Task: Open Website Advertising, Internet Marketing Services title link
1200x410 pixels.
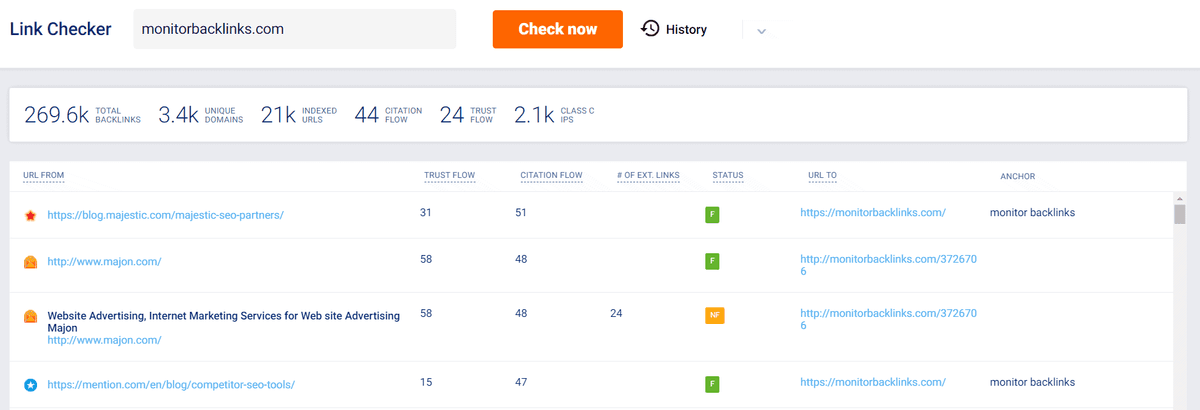Action: click(x=224, y=321)
